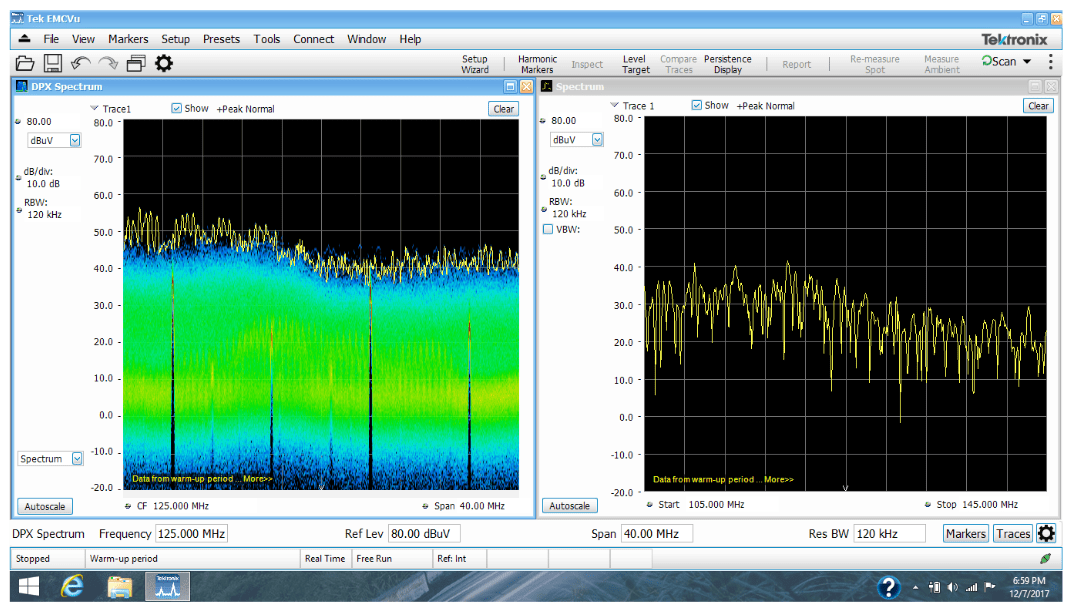The height and width of the screenshot is (609, 1074).
Task: Open the Spectrum view selector dropdown
Action: [49, 458]
